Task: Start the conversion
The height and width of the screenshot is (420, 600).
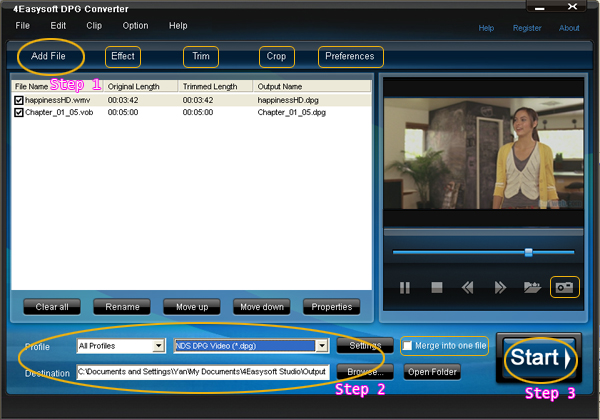Action: pyautogui.click(x=539, y=358)
